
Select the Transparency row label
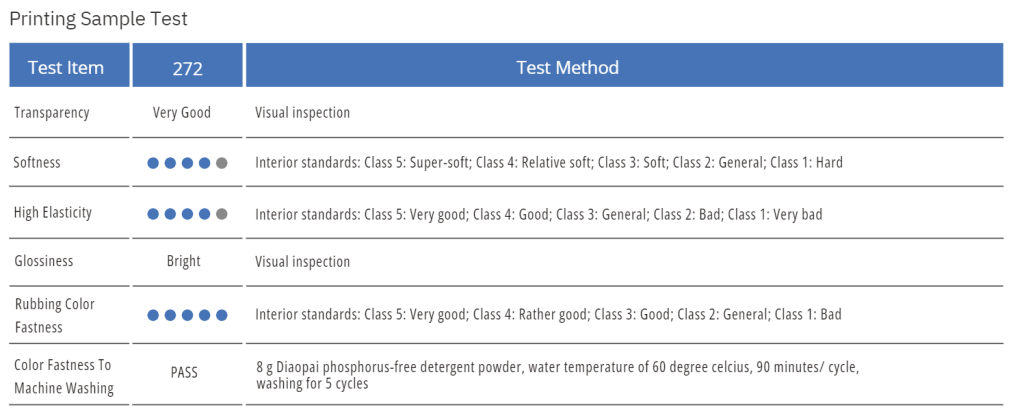[52, 113]
